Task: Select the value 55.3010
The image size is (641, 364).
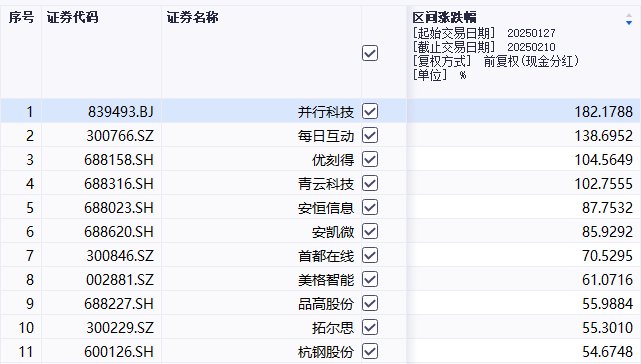Action: [x=607, y=328]
